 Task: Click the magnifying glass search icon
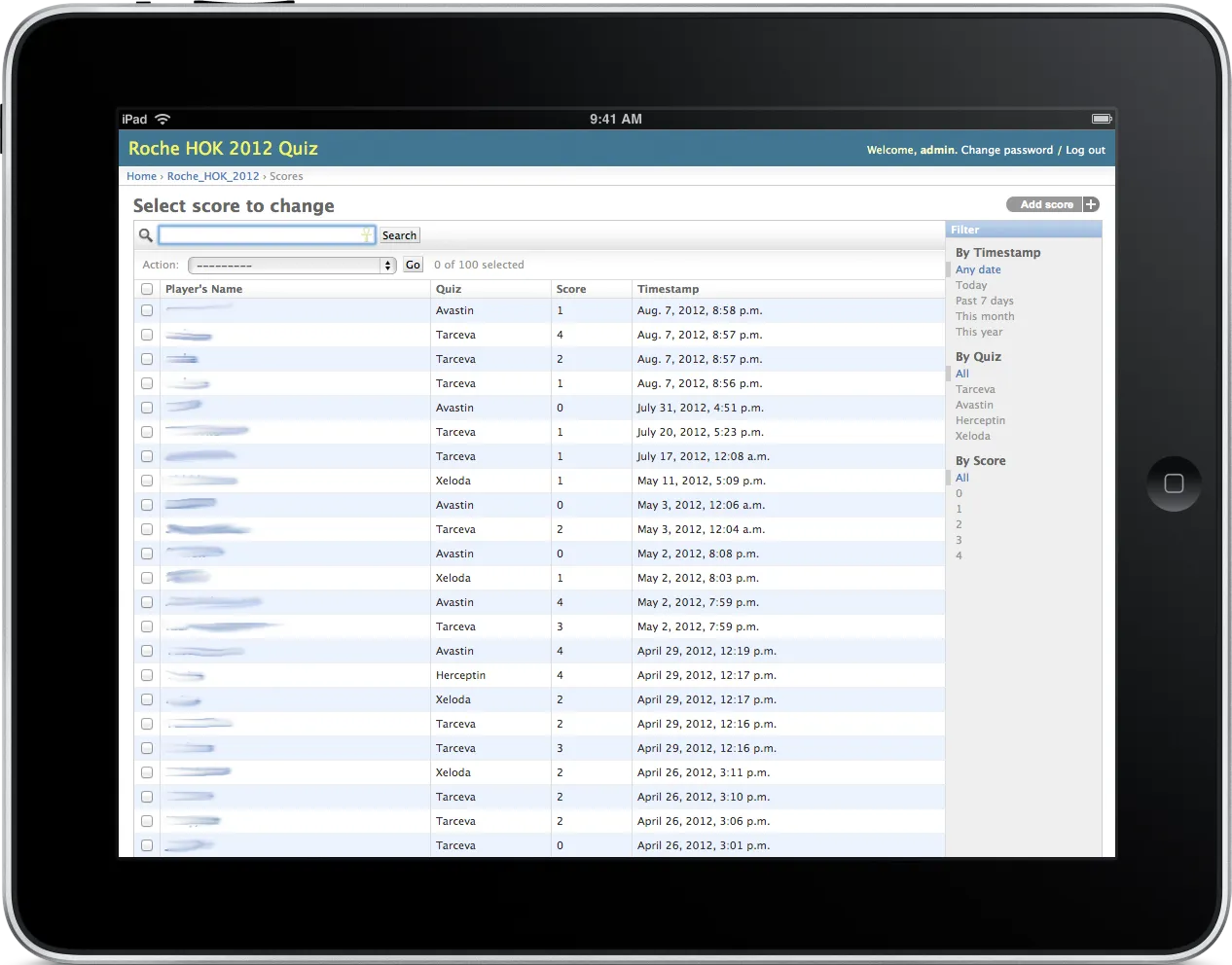[145, 235]
